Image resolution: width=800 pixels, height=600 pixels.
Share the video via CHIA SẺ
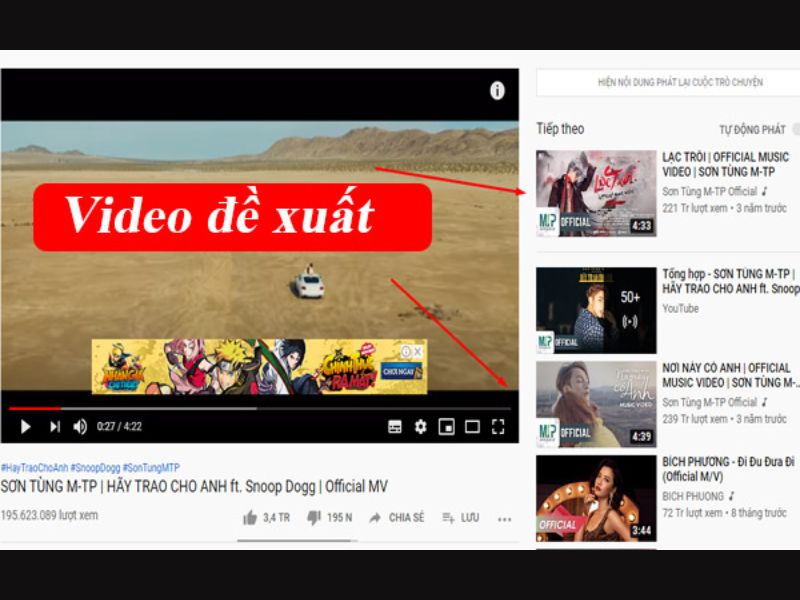[396, 518]
